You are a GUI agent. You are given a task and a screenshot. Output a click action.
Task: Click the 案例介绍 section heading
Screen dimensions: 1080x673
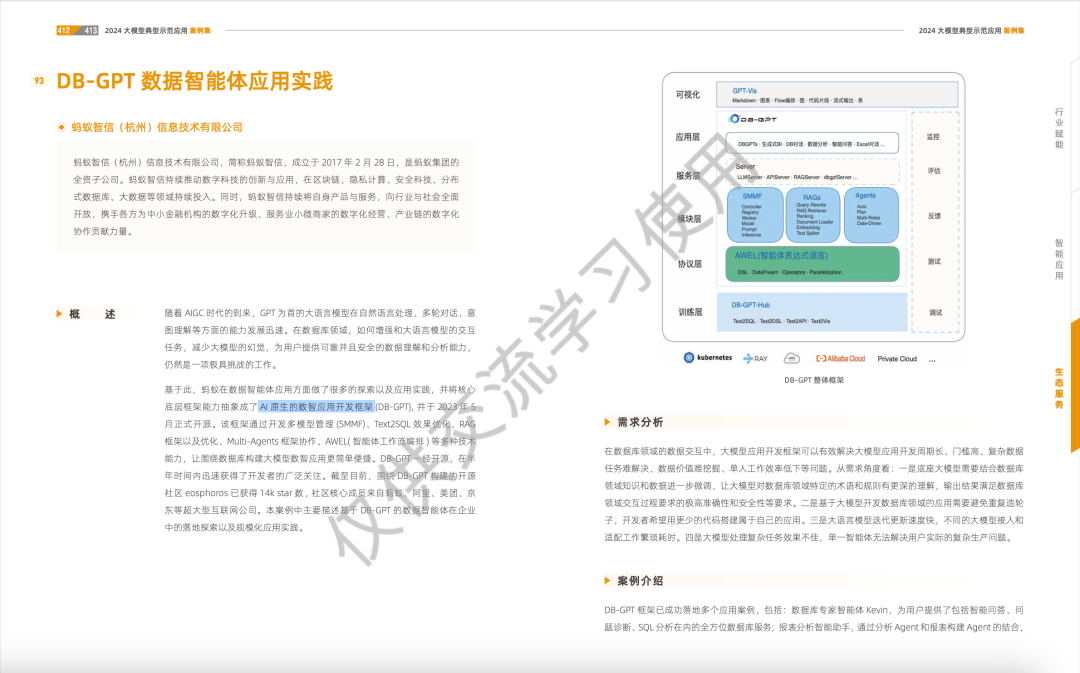point(640,581)
